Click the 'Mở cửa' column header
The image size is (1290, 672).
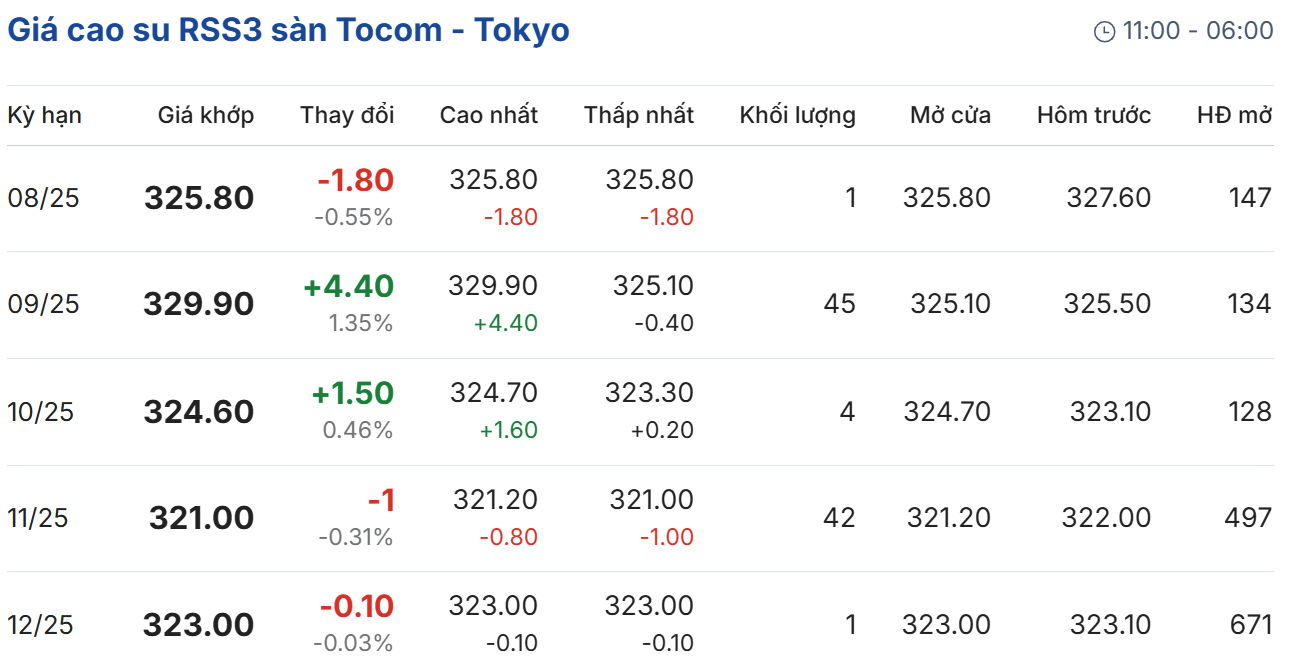pyautogui.click(x=950, y=115)
